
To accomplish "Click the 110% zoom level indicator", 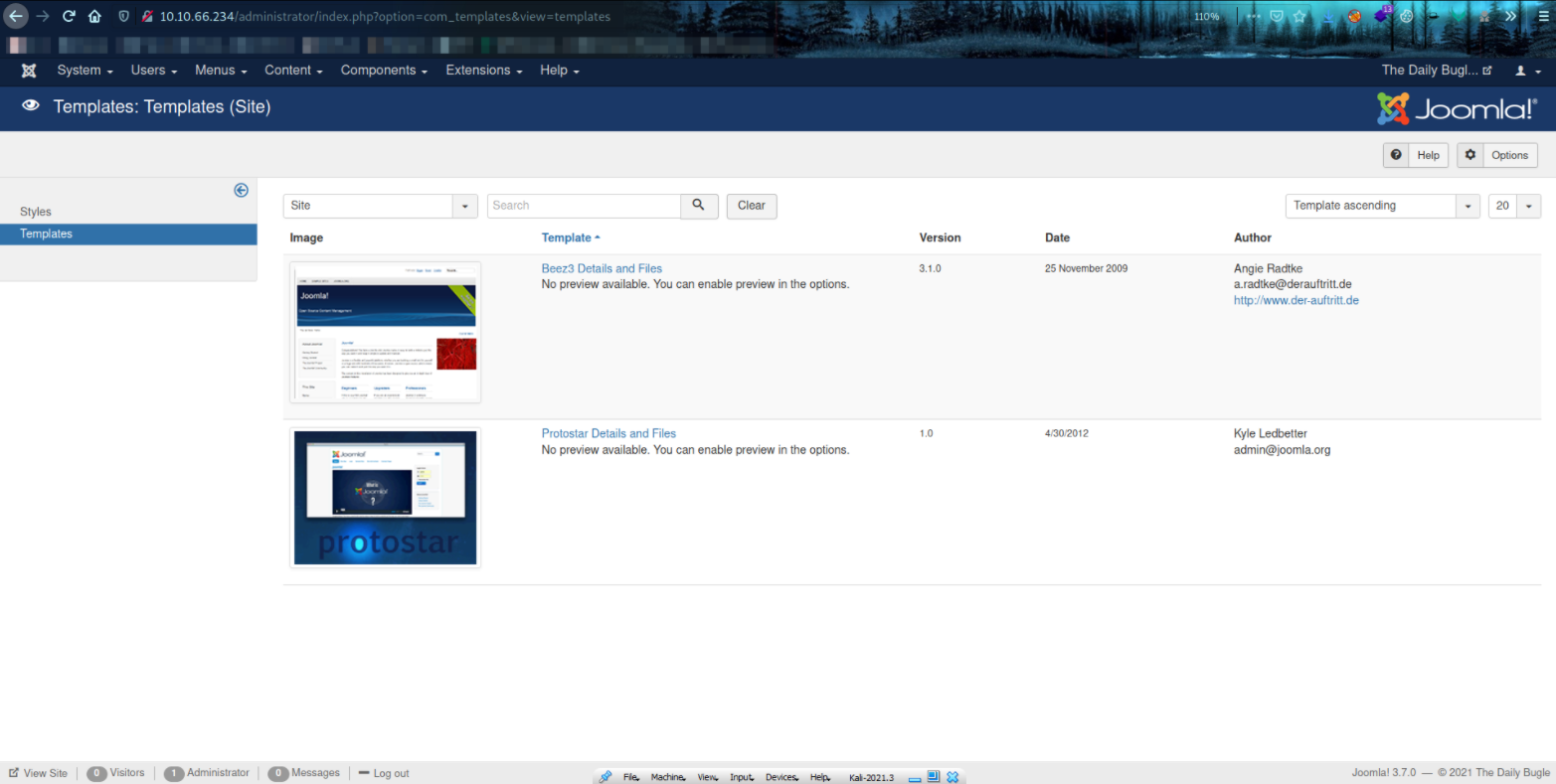I will 1206,16.
